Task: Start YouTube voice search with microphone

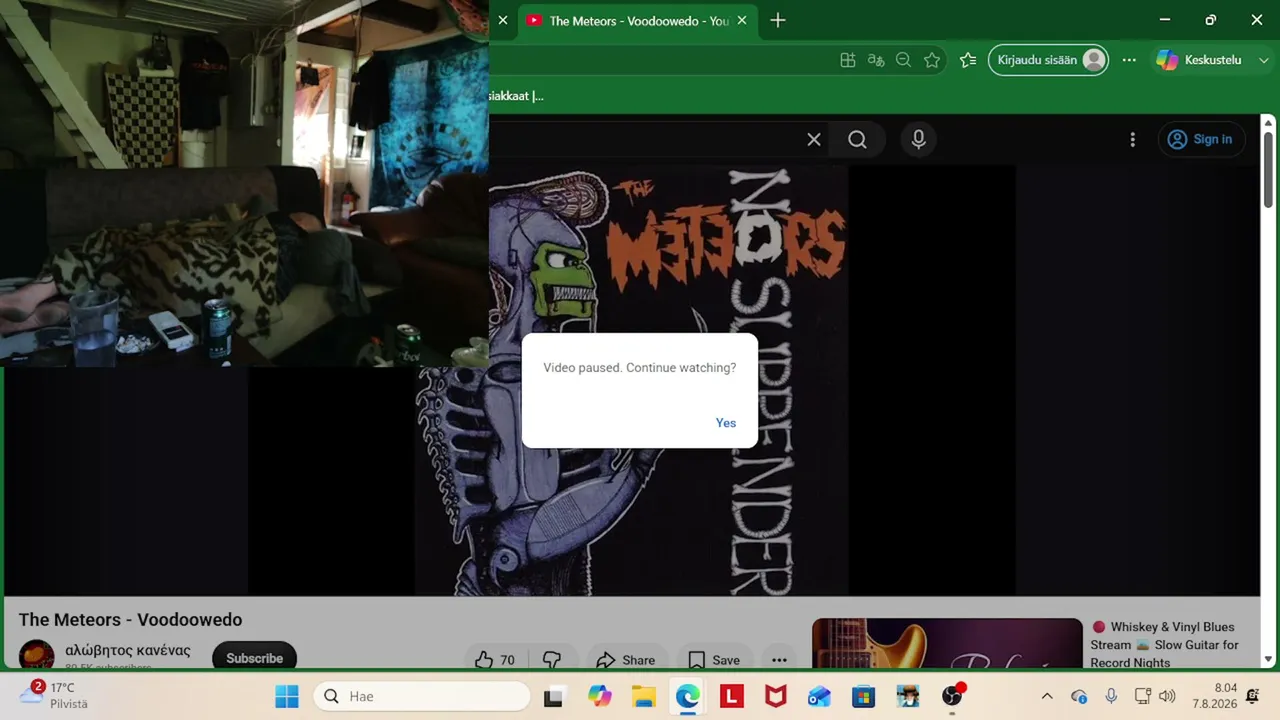Action: (x=919, y=140)
